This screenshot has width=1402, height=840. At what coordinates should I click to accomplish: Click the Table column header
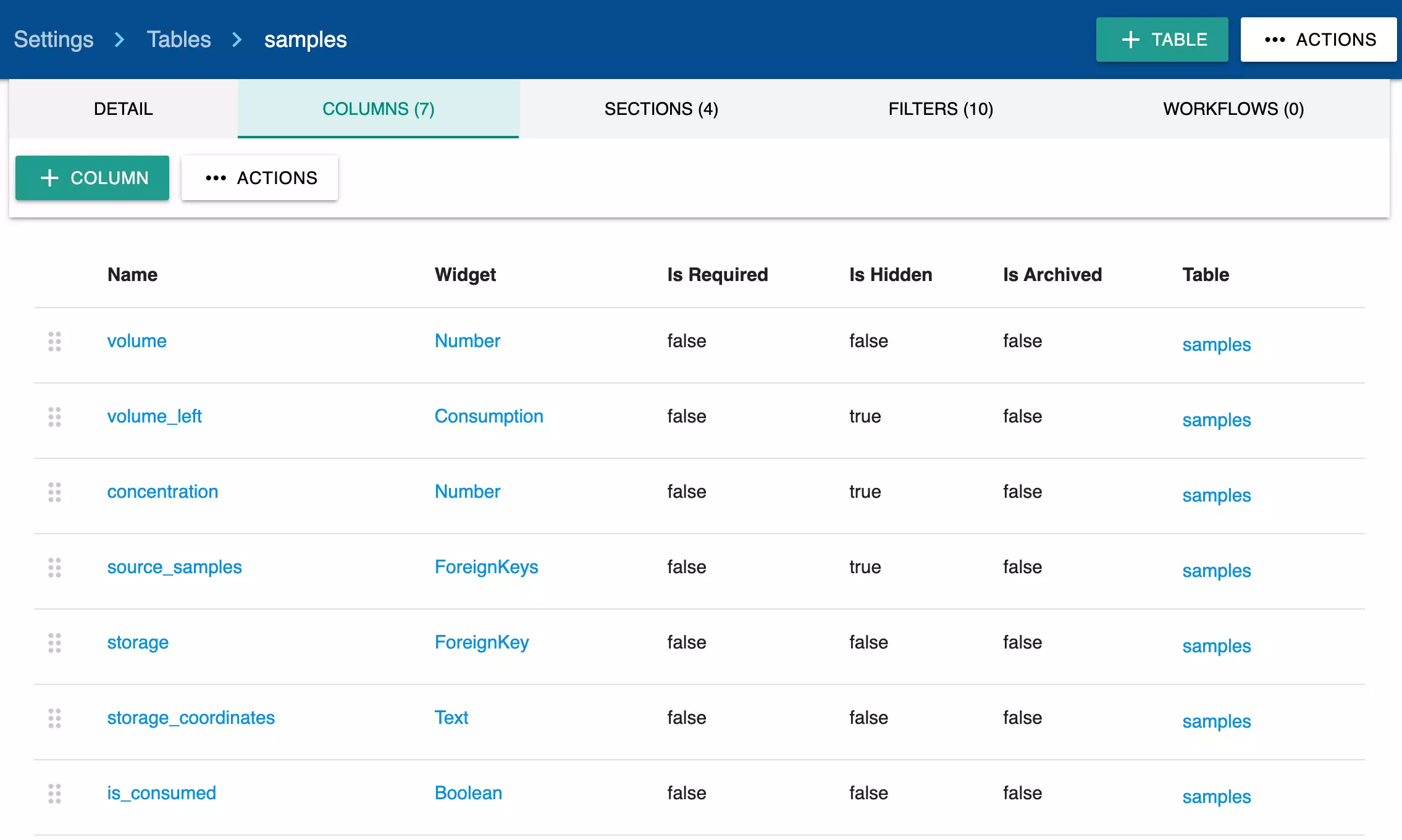click(x=1206, y=275)
